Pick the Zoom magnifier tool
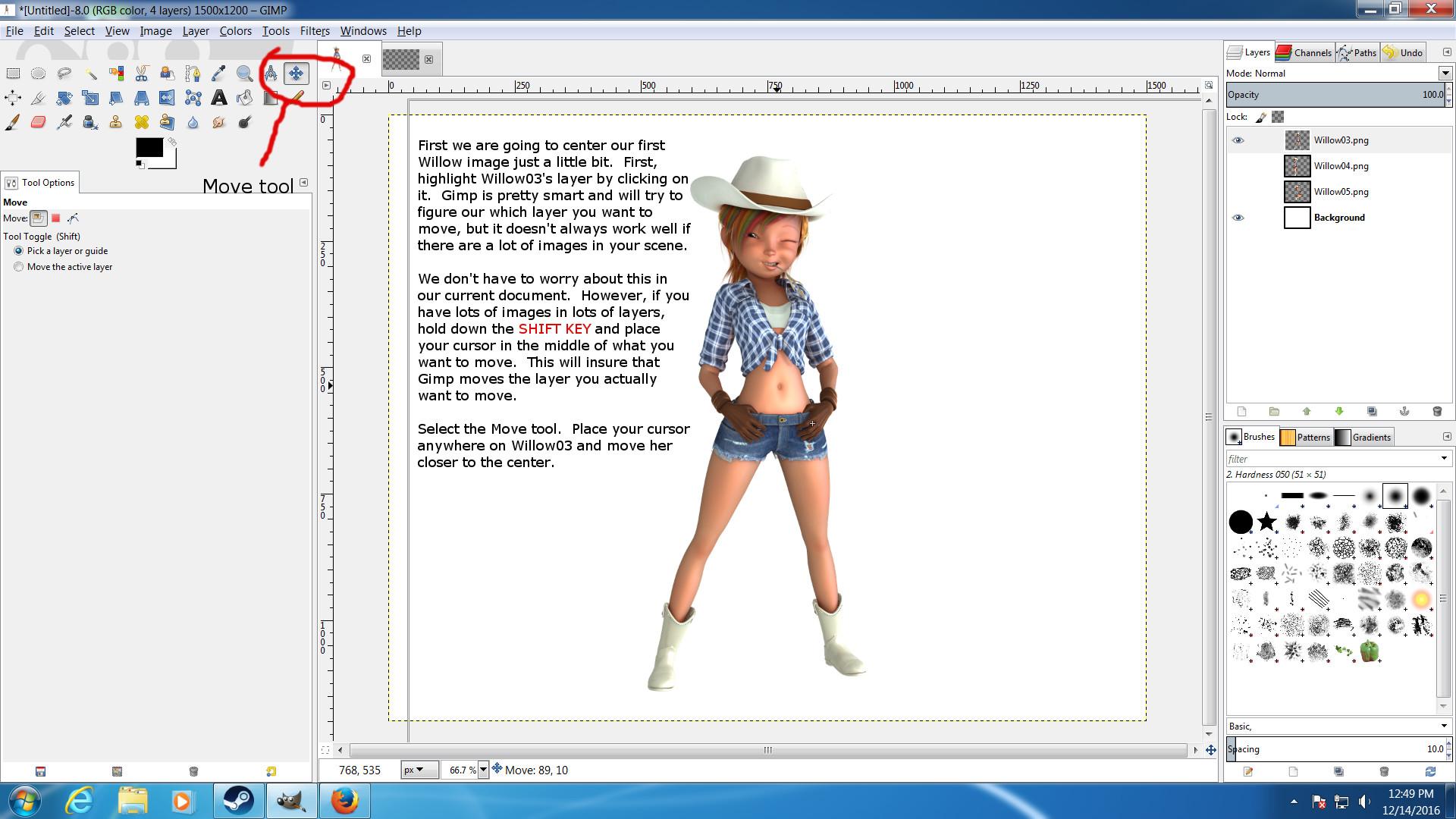Viewport: 1456px width, 819px height. (244, 74)
